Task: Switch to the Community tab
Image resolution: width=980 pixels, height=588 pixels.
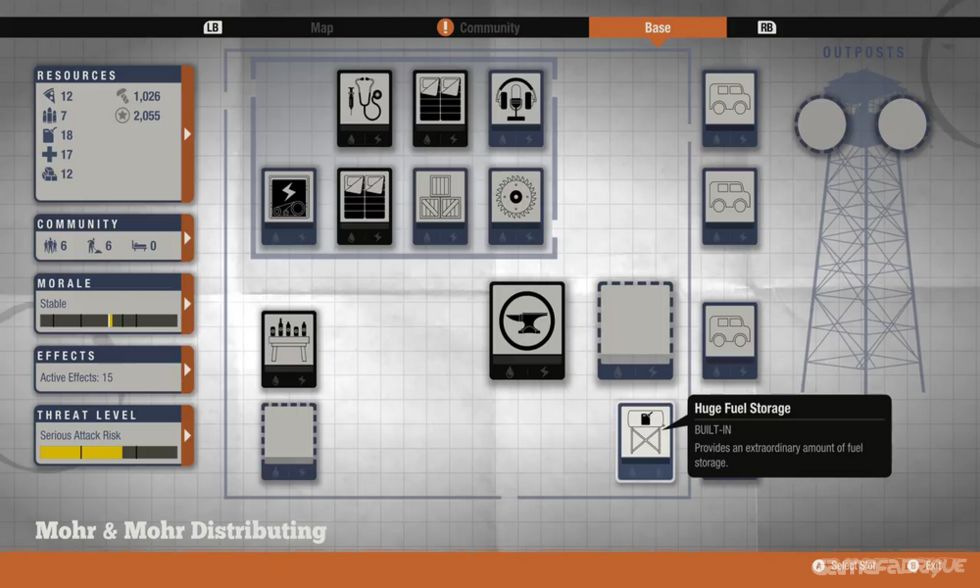Action: pos(489,27)
